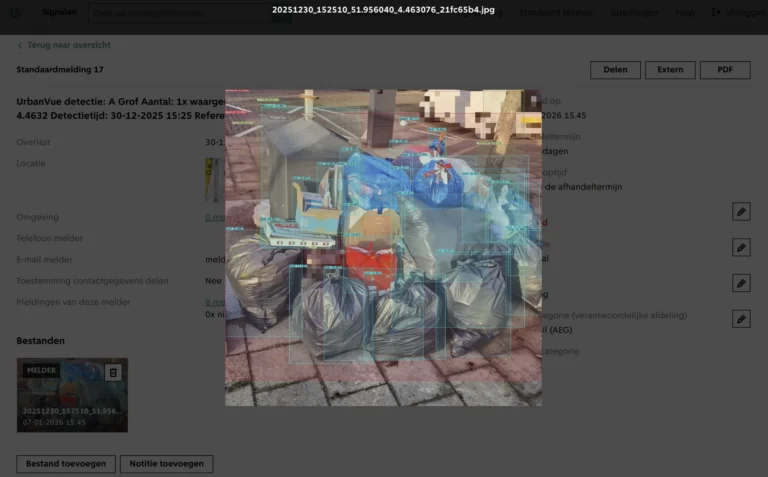Export the melding using the PDF button
The image size is (768, 477).
(x=725, y=70)
